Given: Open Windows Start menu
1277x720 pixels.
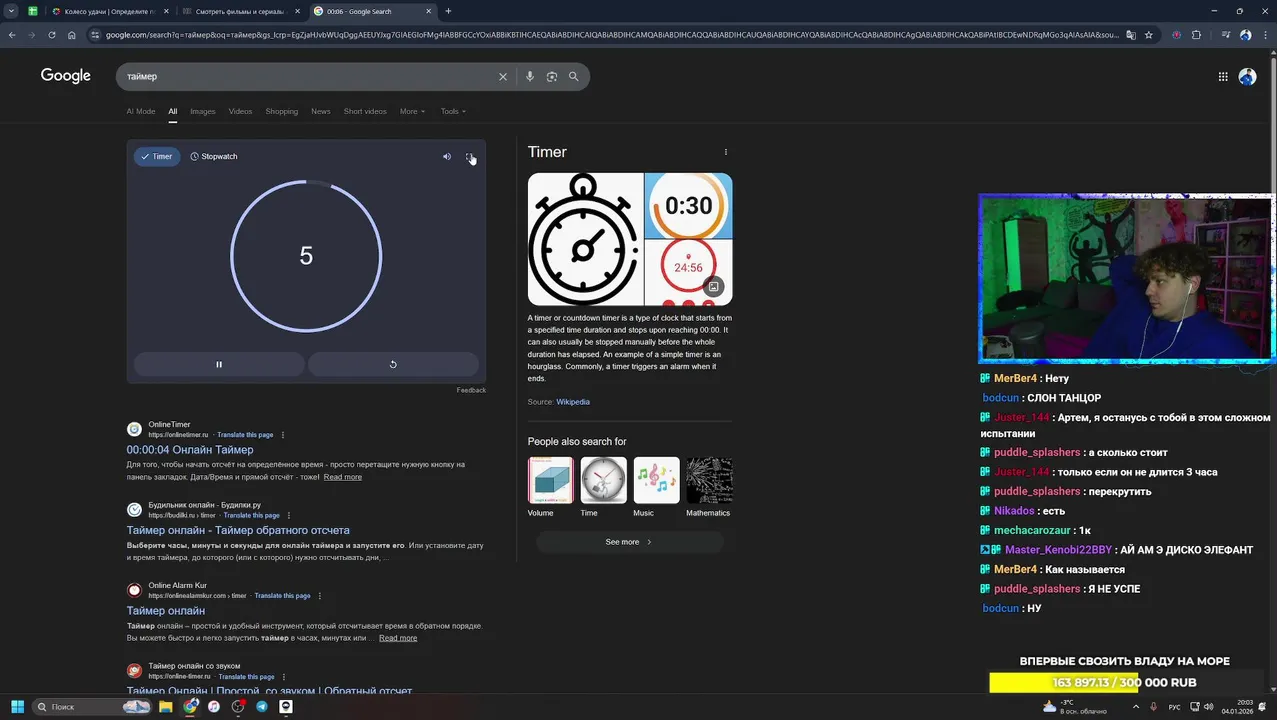Looking at the screenshot, I should click(17, 707).
